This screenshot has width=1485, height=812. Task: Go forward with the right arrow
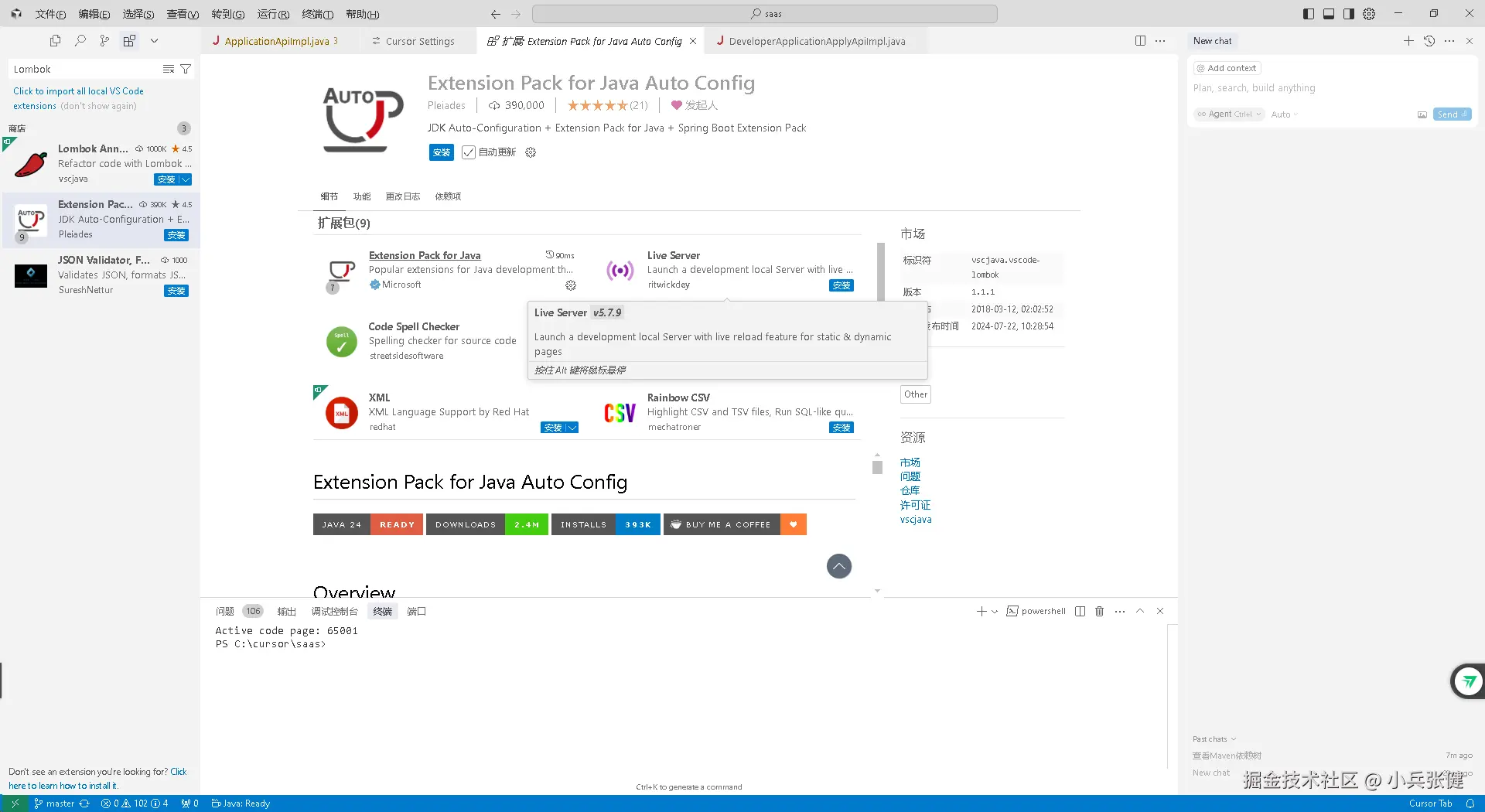pyautogui.click(x=516, y=14)
